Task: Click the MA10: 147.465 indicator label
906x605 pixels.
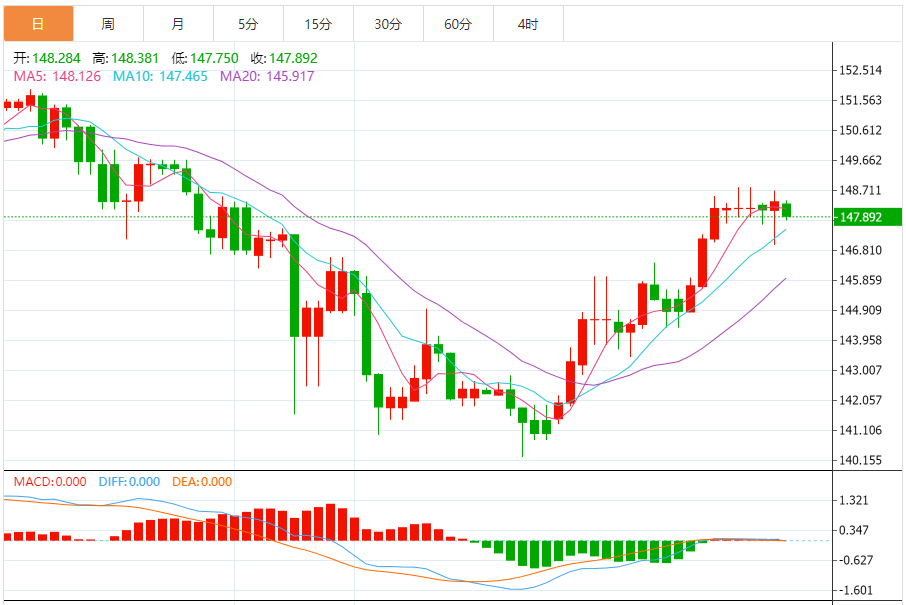Action: click(x=160, y=76)
